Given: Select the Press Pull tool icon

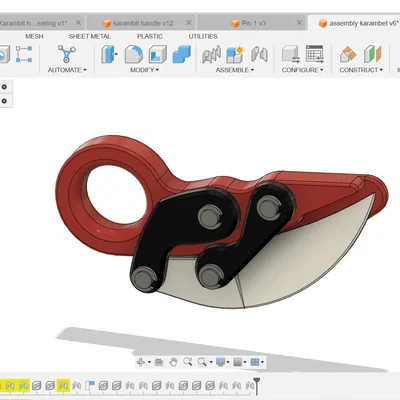Looking at the screenshot, I should 109,54.
